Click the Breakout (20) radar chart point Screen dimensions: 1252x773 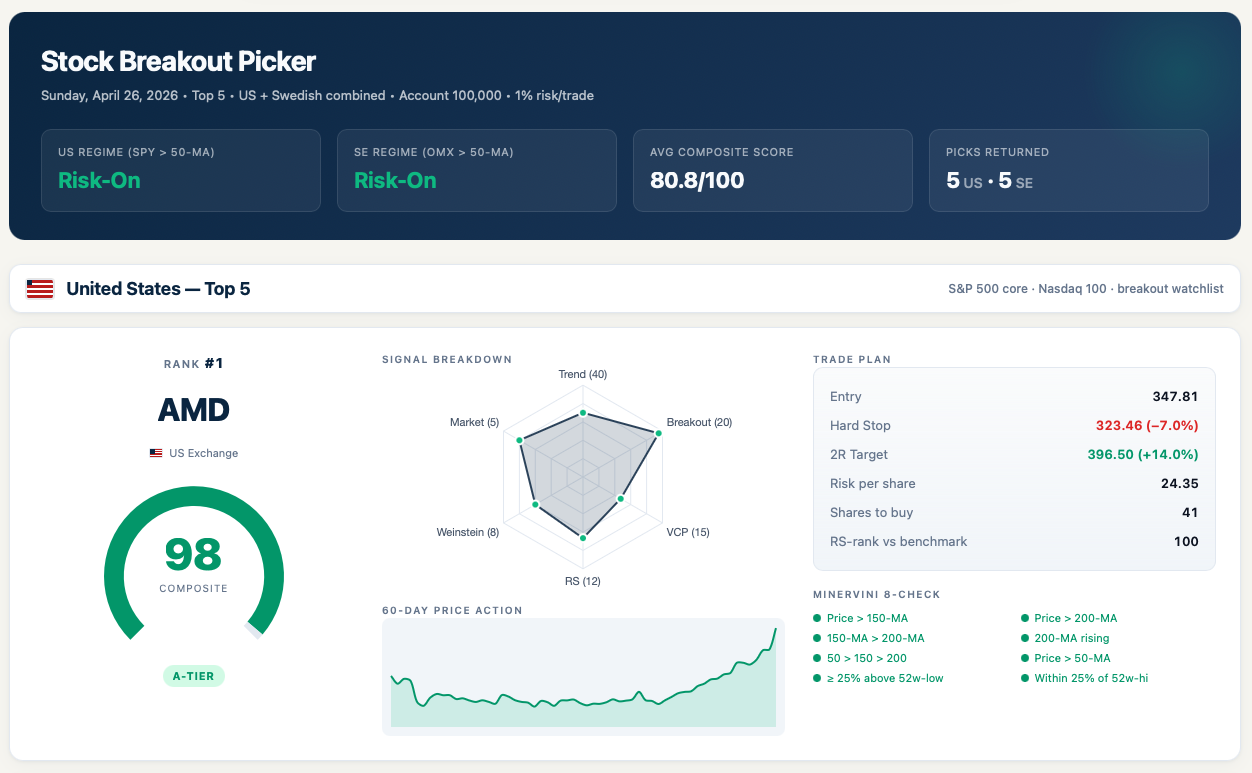[658, 432]
